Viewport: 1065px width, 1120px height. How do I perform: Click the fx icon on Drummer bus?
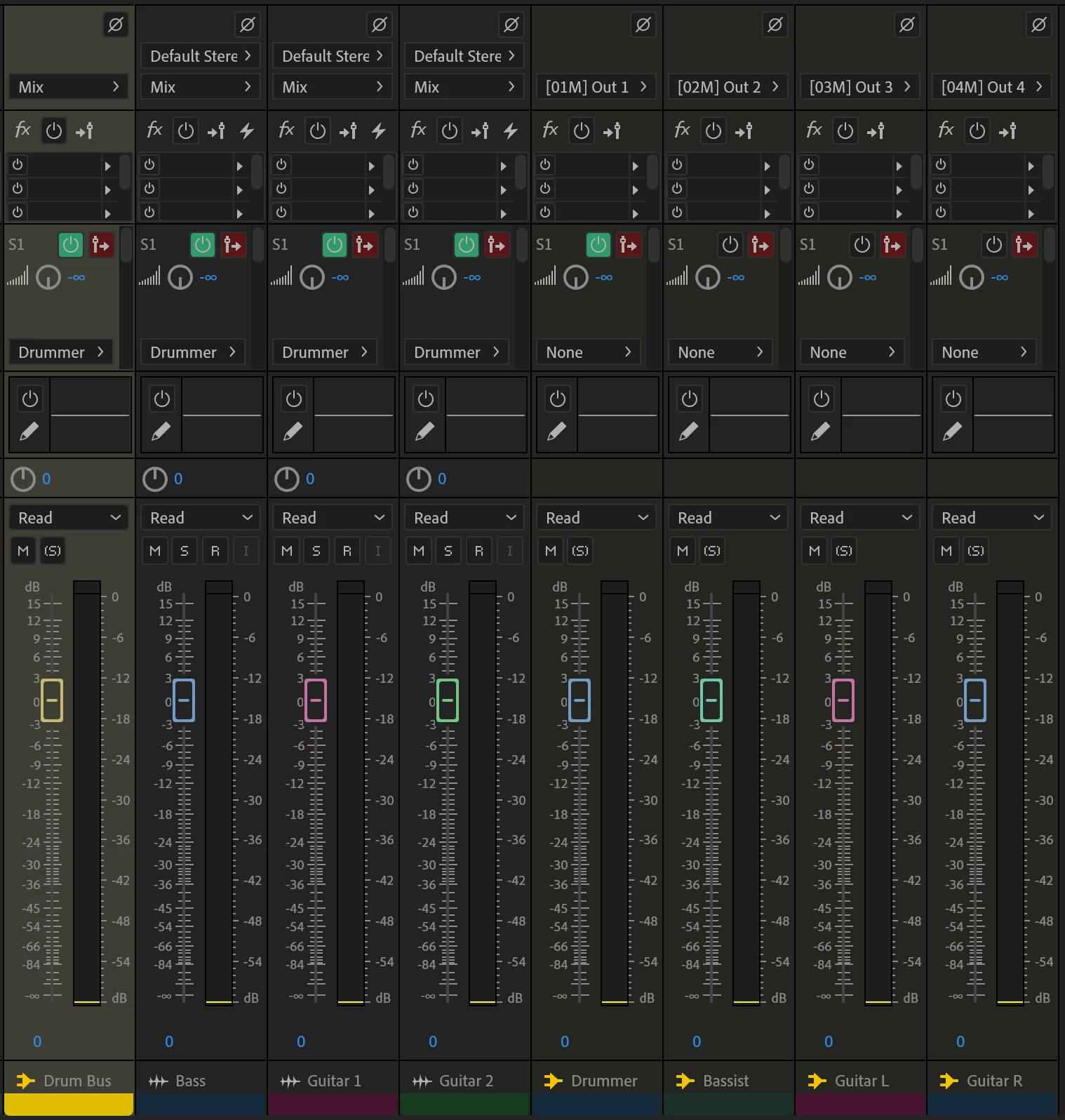click(x=550, y=129)
